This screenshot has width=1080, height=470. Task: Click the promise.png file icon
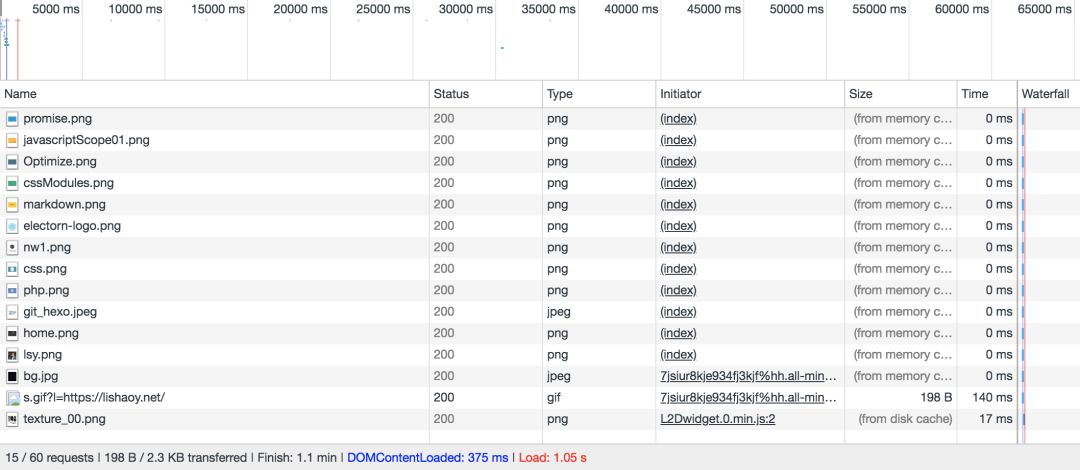(x=12, y=119)
